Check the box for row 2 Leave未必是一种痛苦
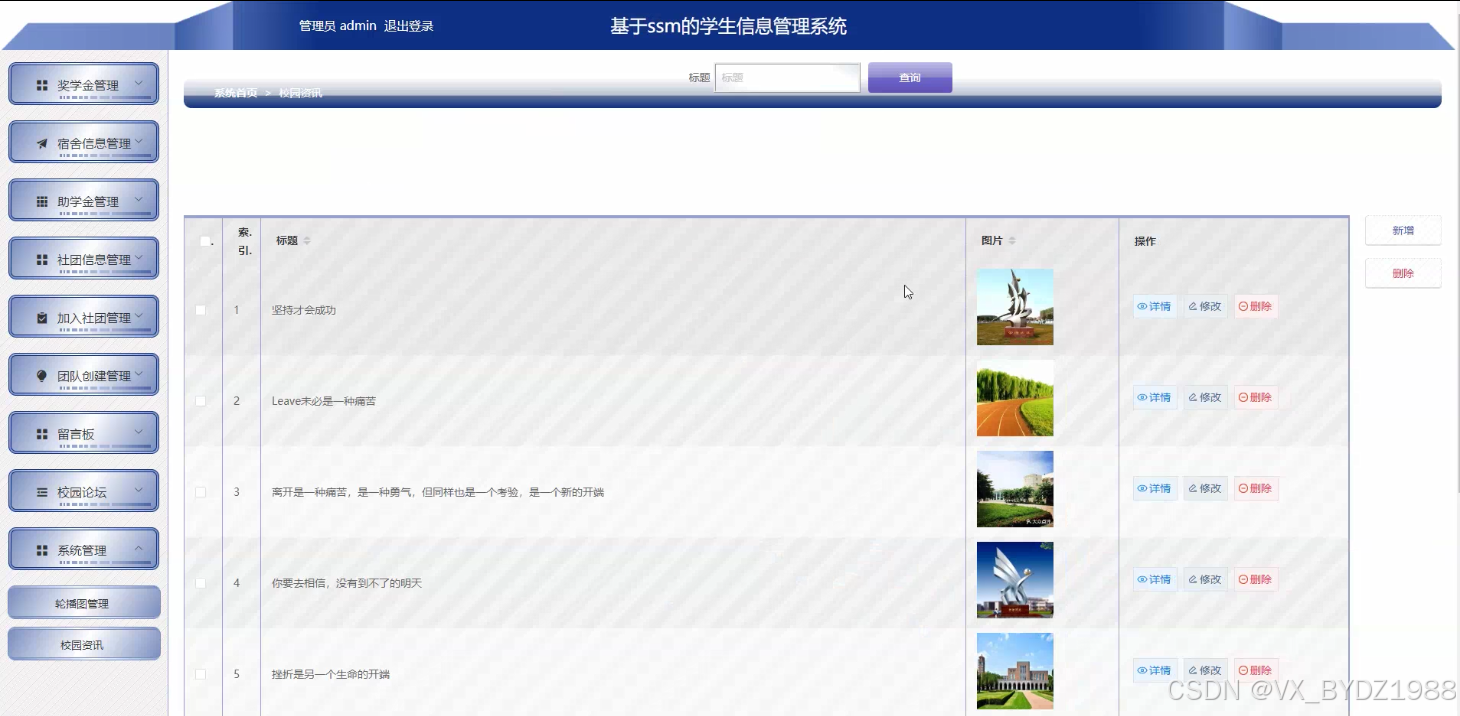This screenshot has width=1460, height=716. pyautogui.click(x=200, y=401)
